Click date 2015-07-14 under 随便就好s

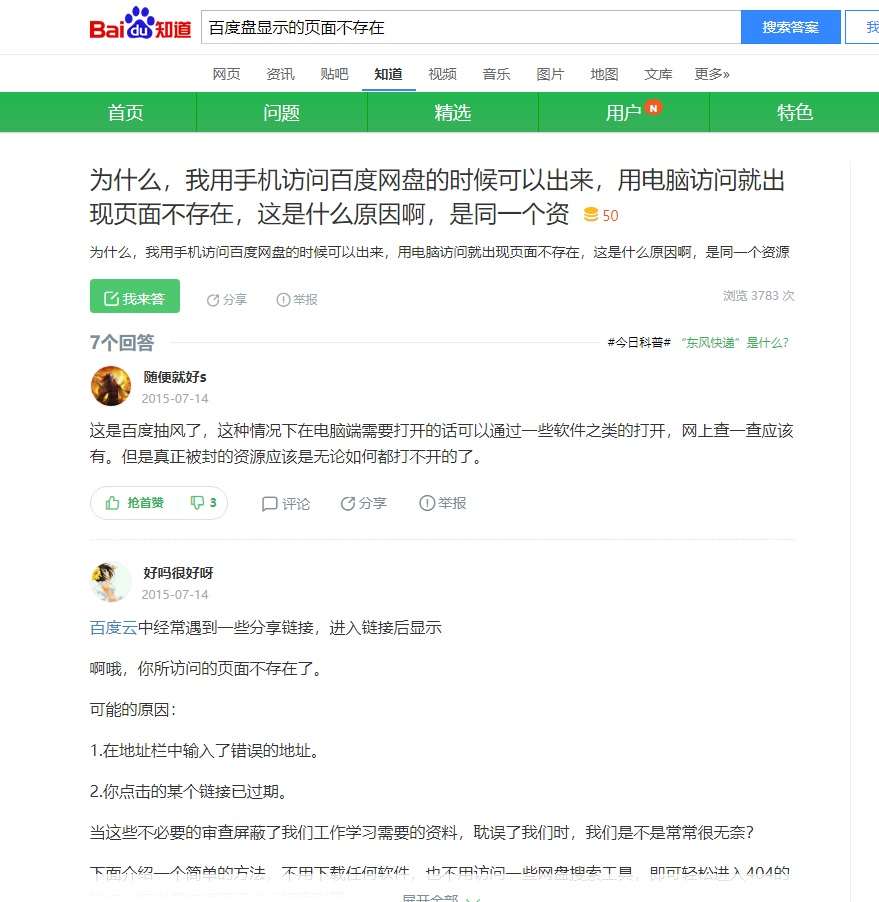pyautogui.click(x=175, y=399)
